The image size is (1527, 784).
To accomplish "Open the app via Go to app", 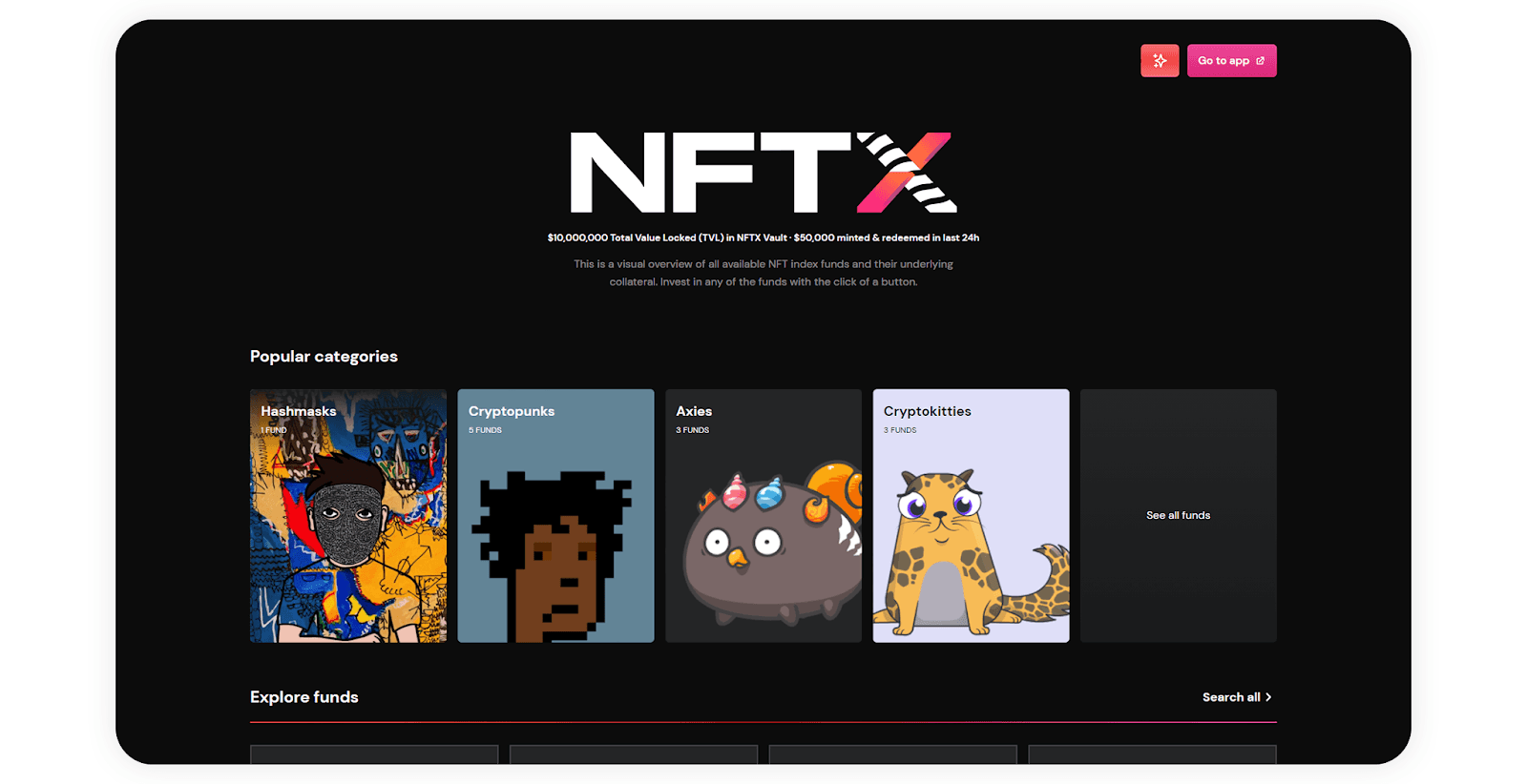I will (x=1223, y=61).
